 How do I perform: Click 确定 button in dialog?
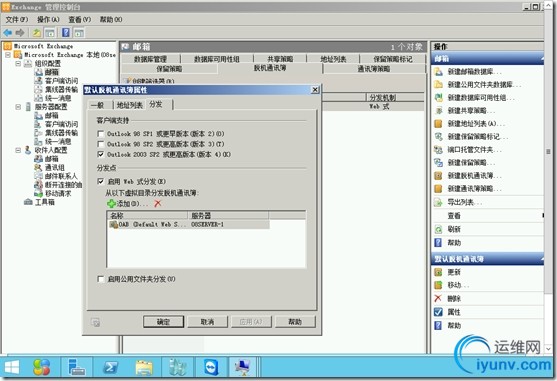(163, 322)
